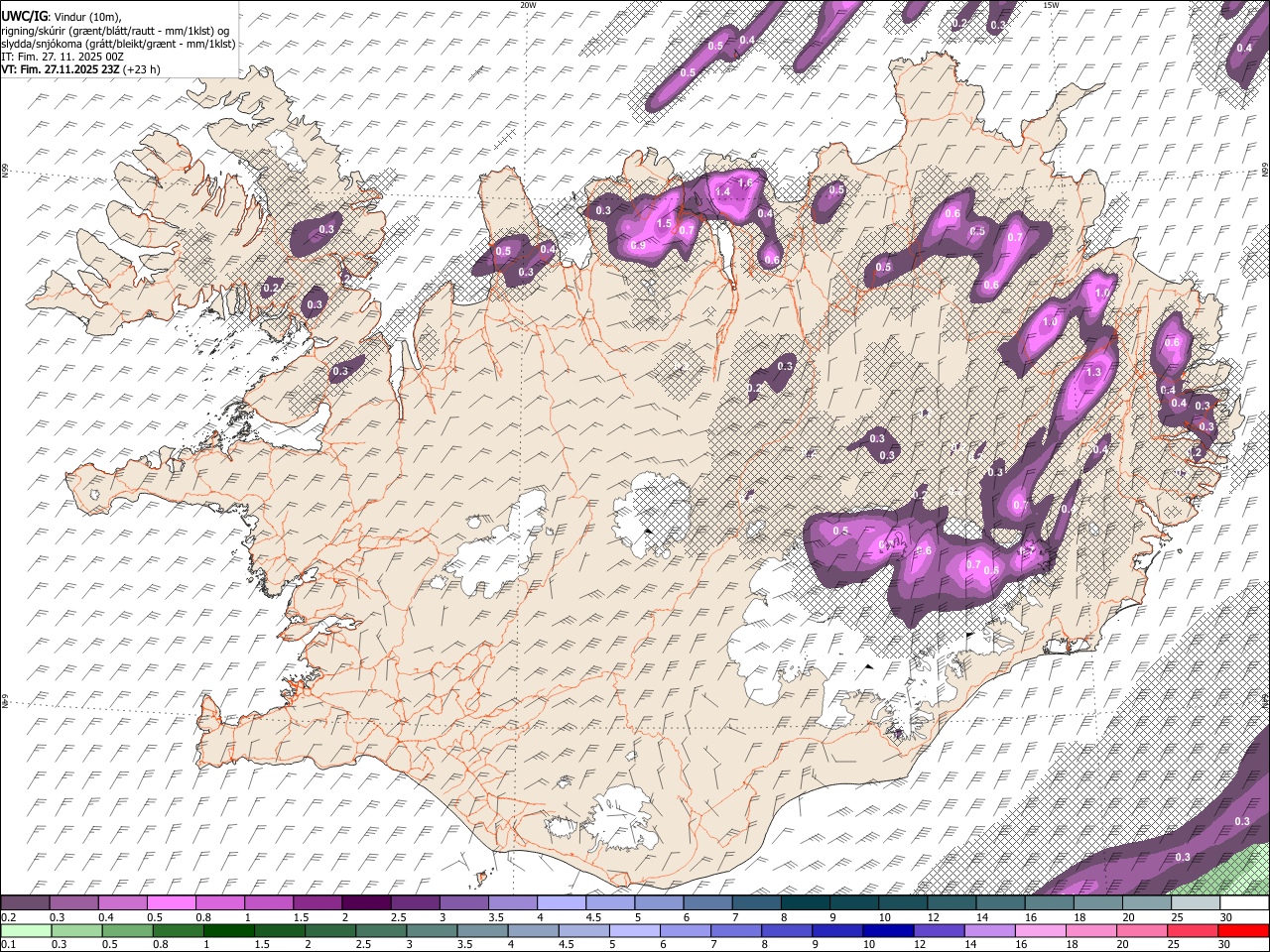Click the '0.4' label in the top legend row
The width and height of the screenshot is (1270, 952).
click(105, 917)
